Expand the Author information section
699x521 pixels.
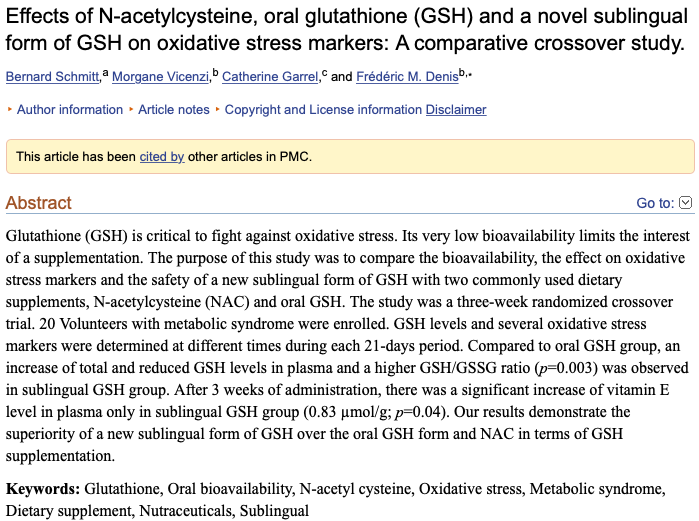tap(70, 110)
